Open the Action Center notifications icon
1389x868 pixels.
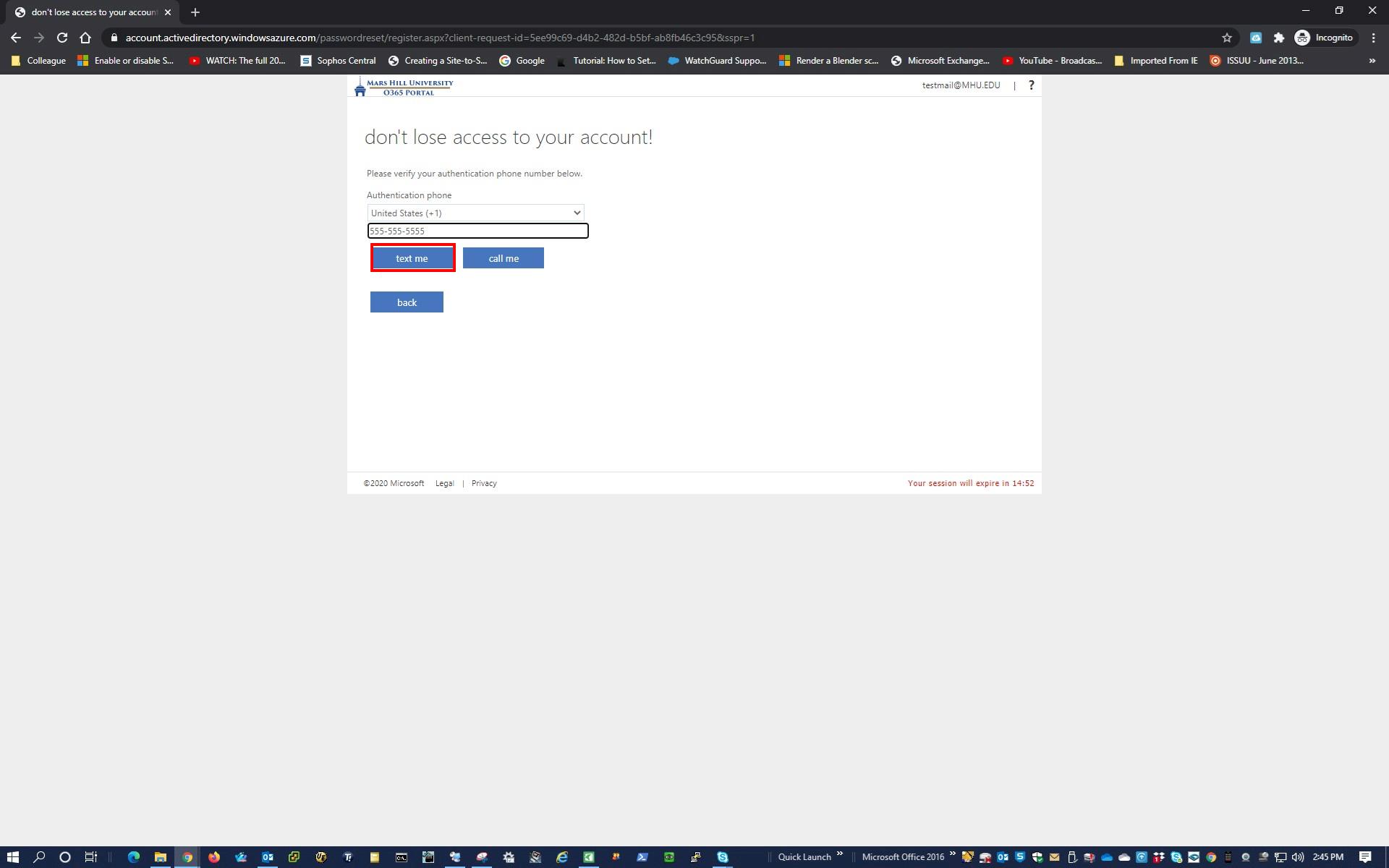click(1365, 857)
